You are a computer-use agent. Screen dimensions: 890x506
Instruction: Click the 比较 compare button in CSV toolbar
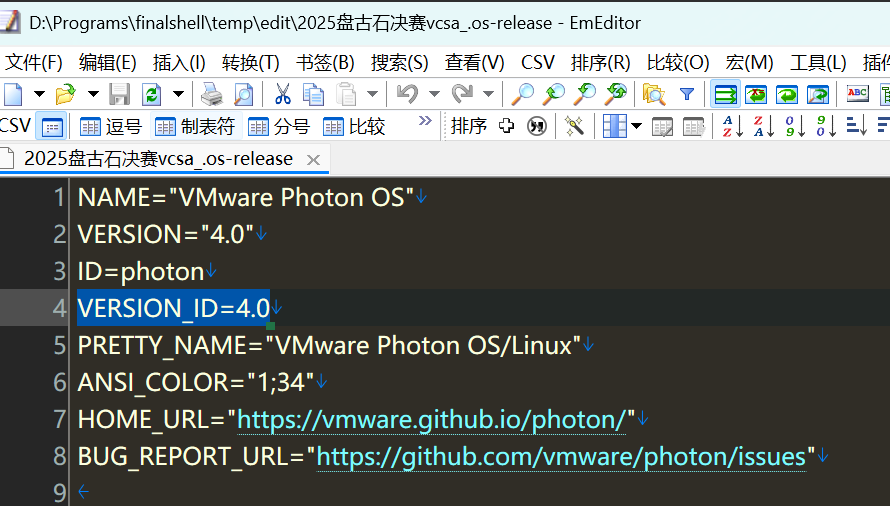[x=354, y=127]
